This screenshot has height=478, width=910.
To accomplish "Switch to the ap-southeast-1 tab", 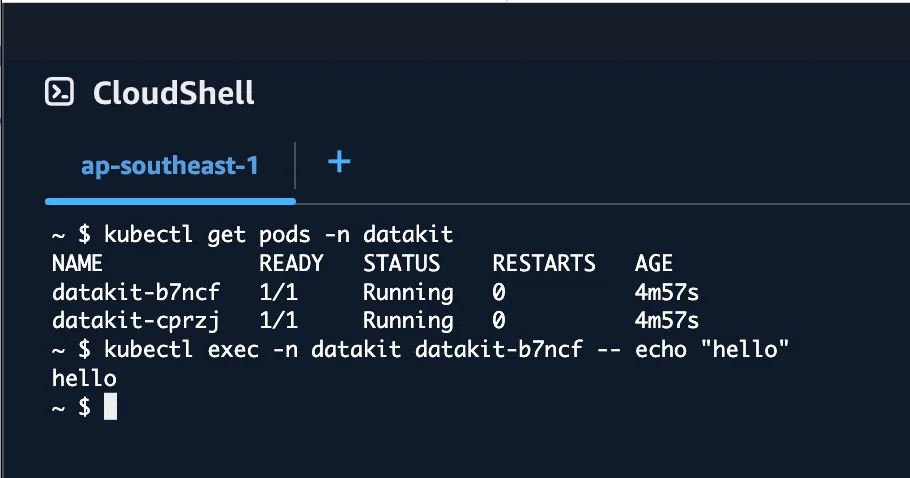I will [170, 165].
